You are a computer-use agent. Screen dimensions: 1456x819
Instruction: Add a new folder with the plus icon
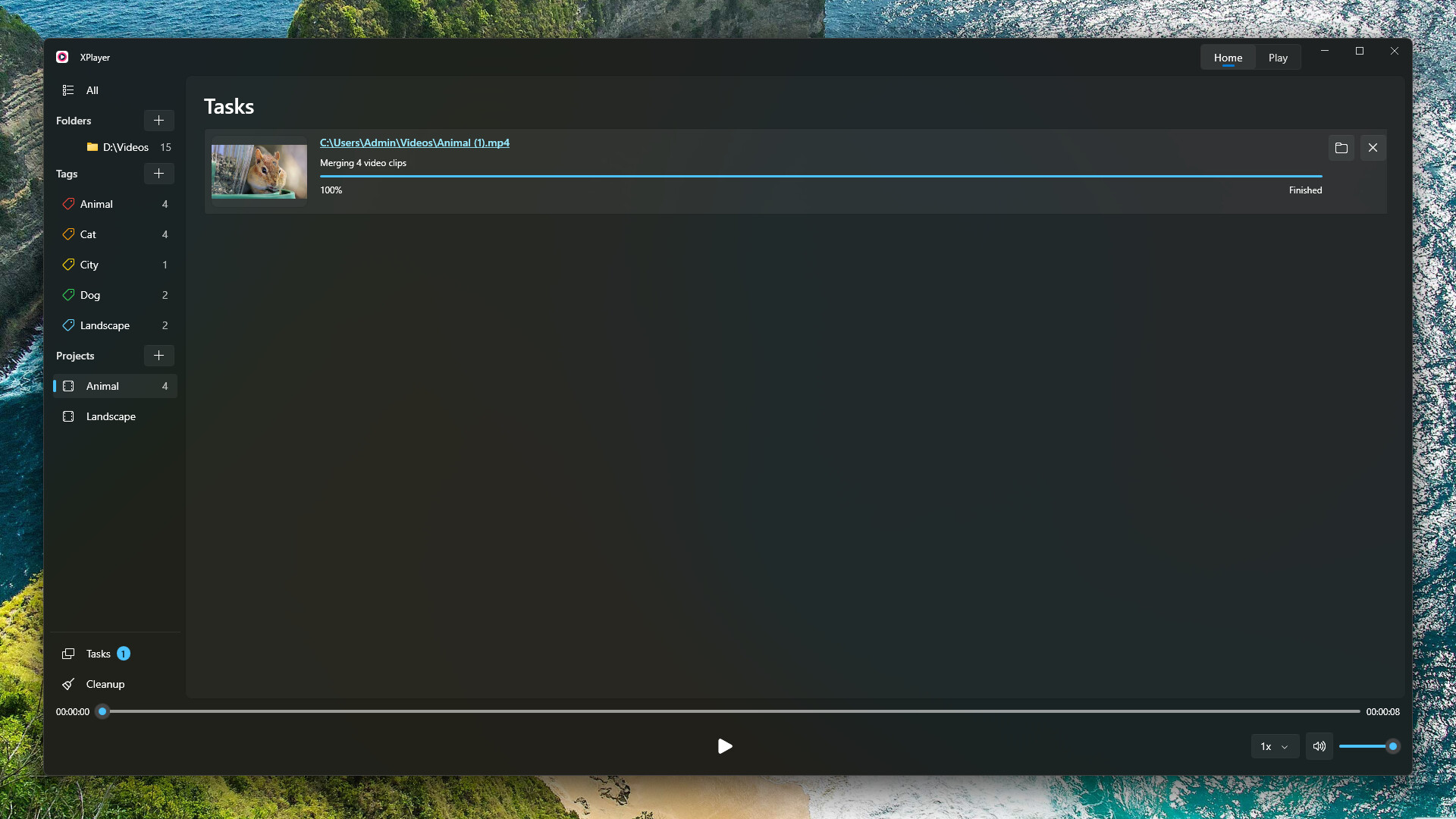(158, 121)
